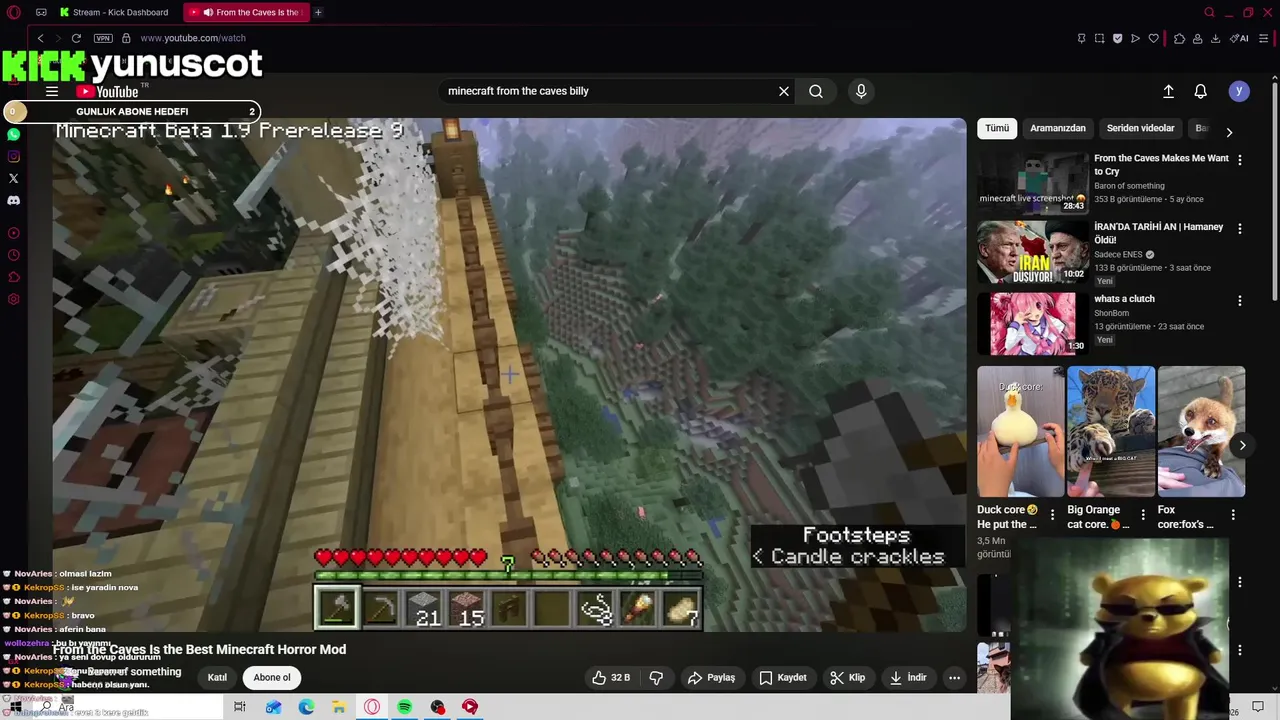1280x720 pixels.
Task: Click the Kaydet save button
Action: 783,678
